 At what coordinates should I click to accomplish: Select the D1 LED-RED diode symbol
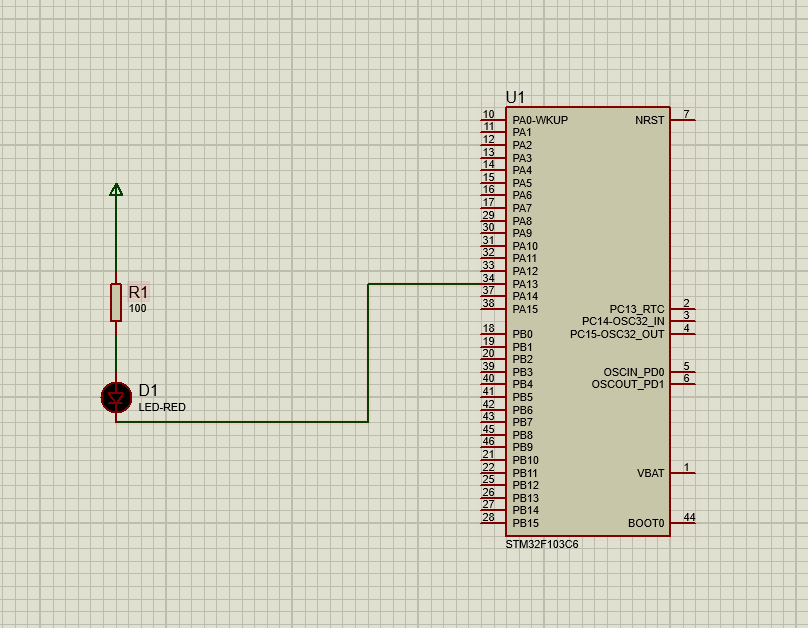pyautogui.click(x=116, y=398)
